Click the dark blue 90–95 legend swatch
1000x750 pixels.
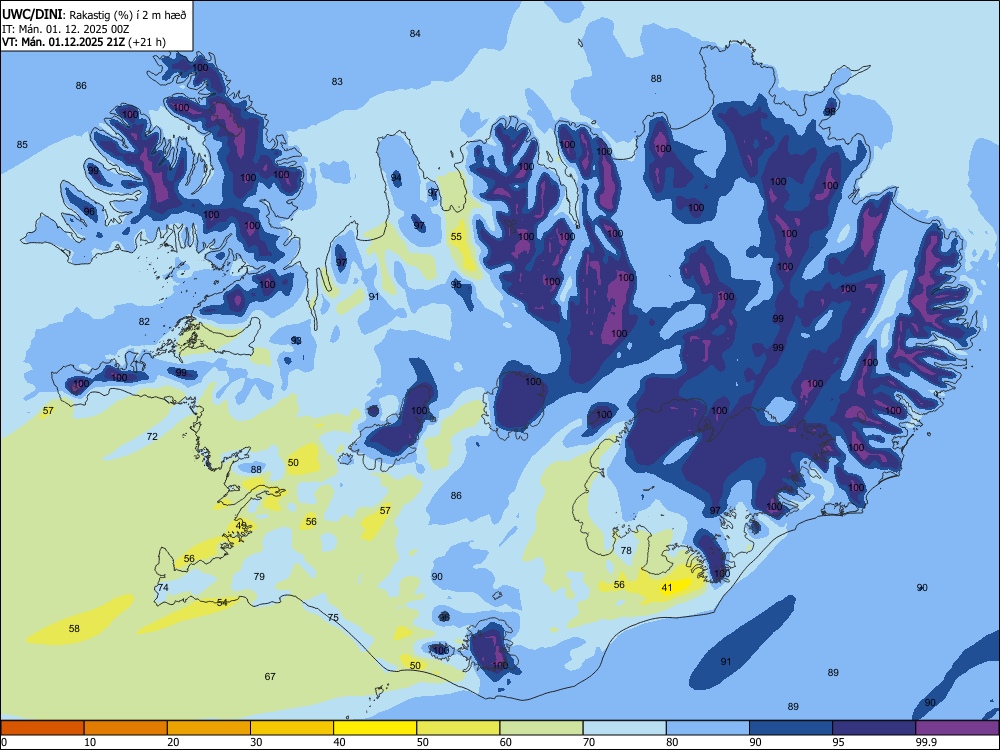point(791,728)
